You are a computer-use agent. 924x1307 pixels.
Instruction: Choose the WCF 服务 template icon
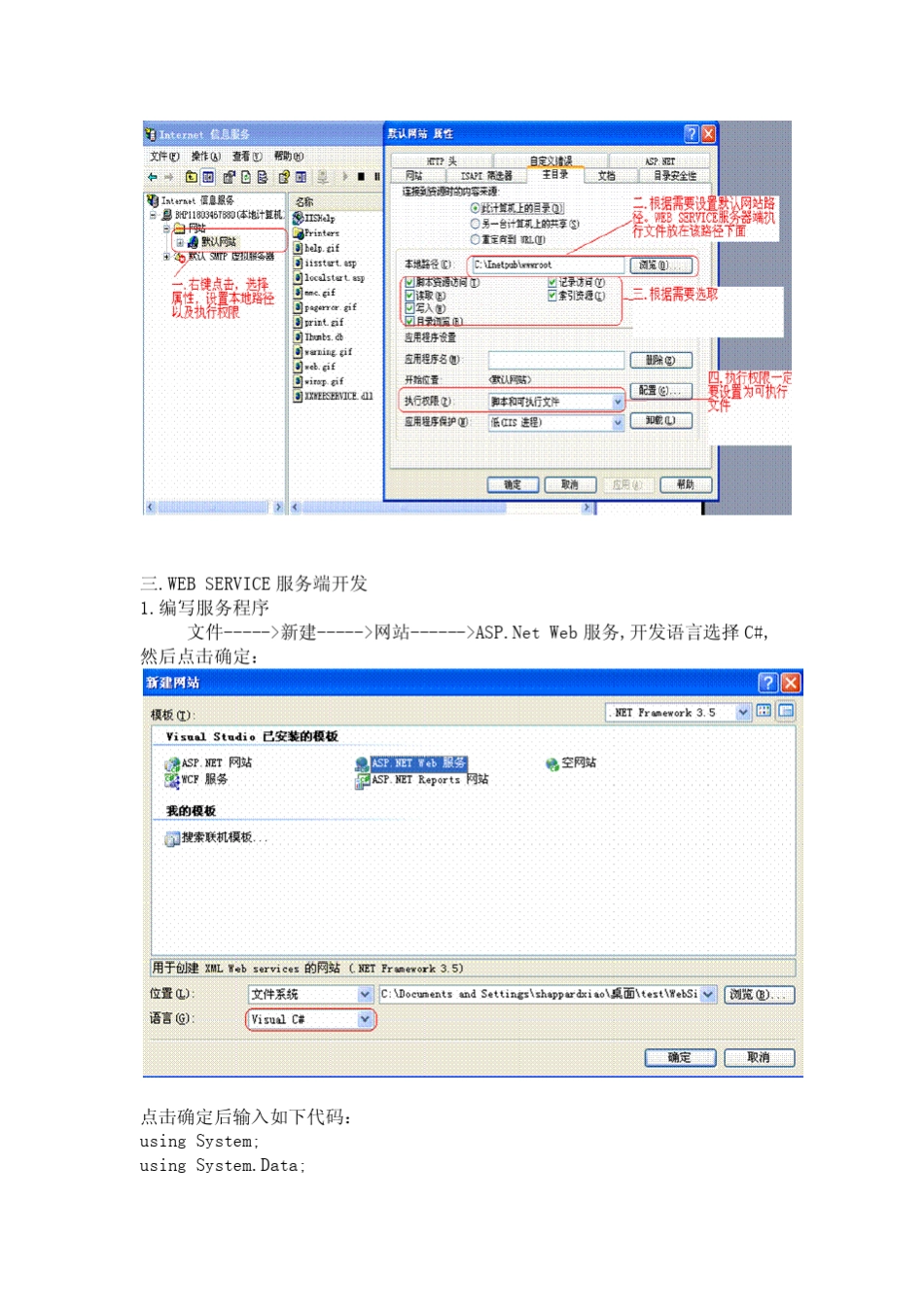172,780
